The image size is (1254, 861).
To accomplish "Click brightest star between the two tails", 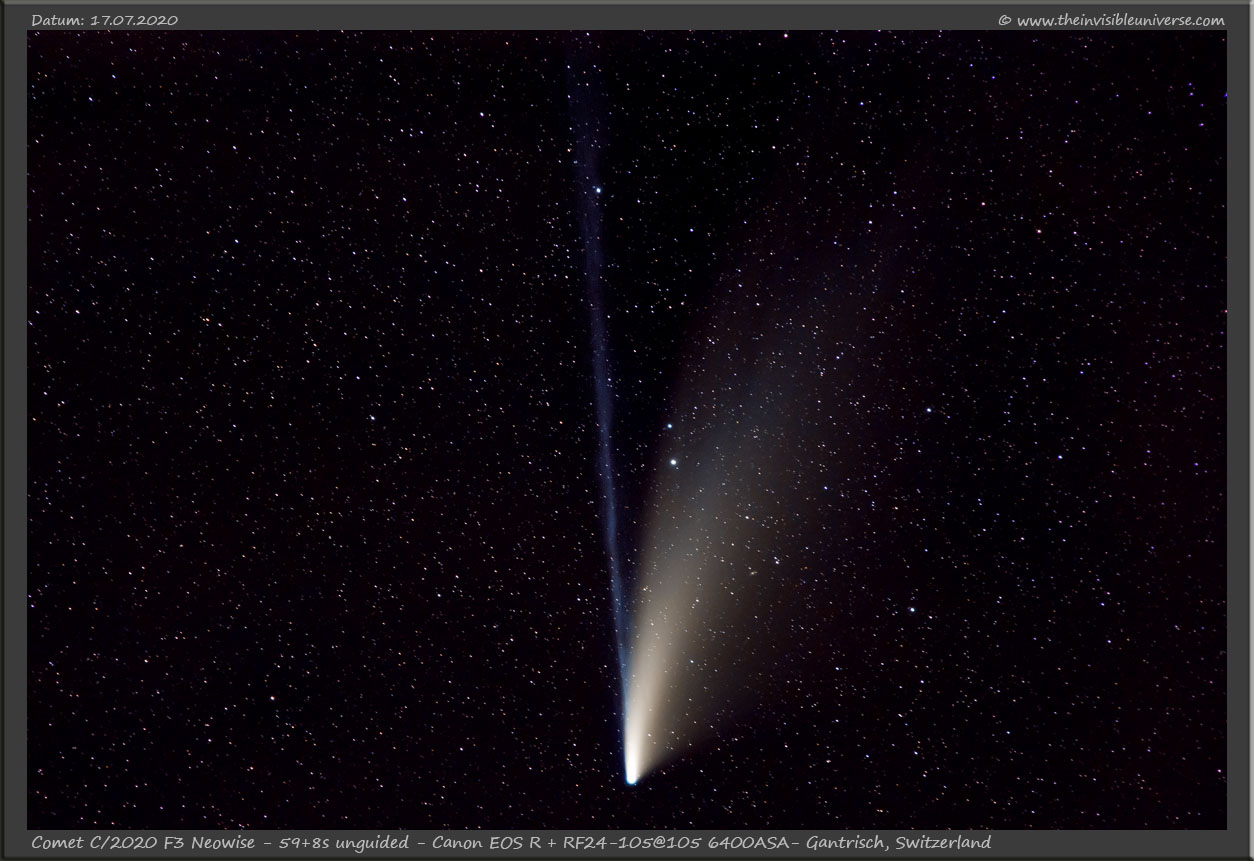I will 674,462.
